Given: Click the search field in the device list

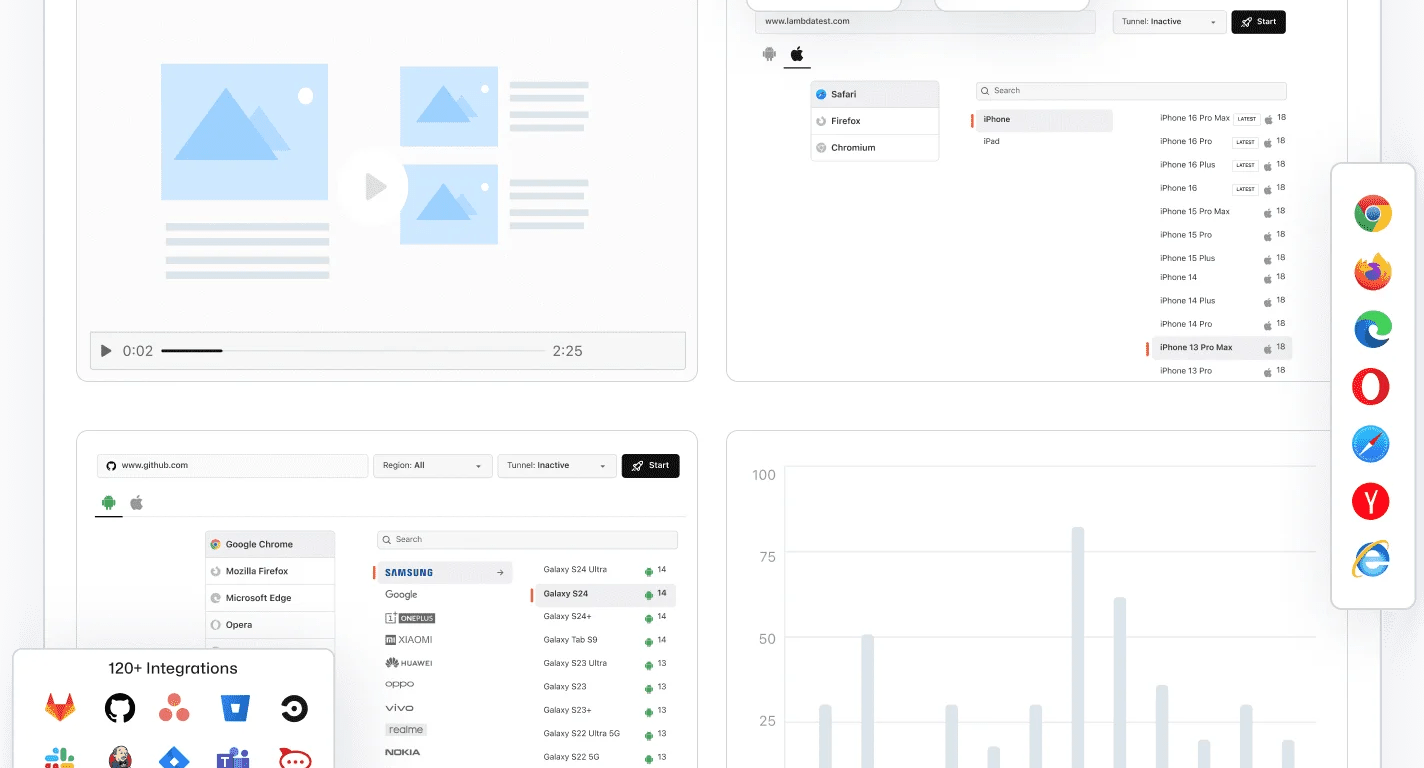Looking at the screenshot, I should click(526, 539).
